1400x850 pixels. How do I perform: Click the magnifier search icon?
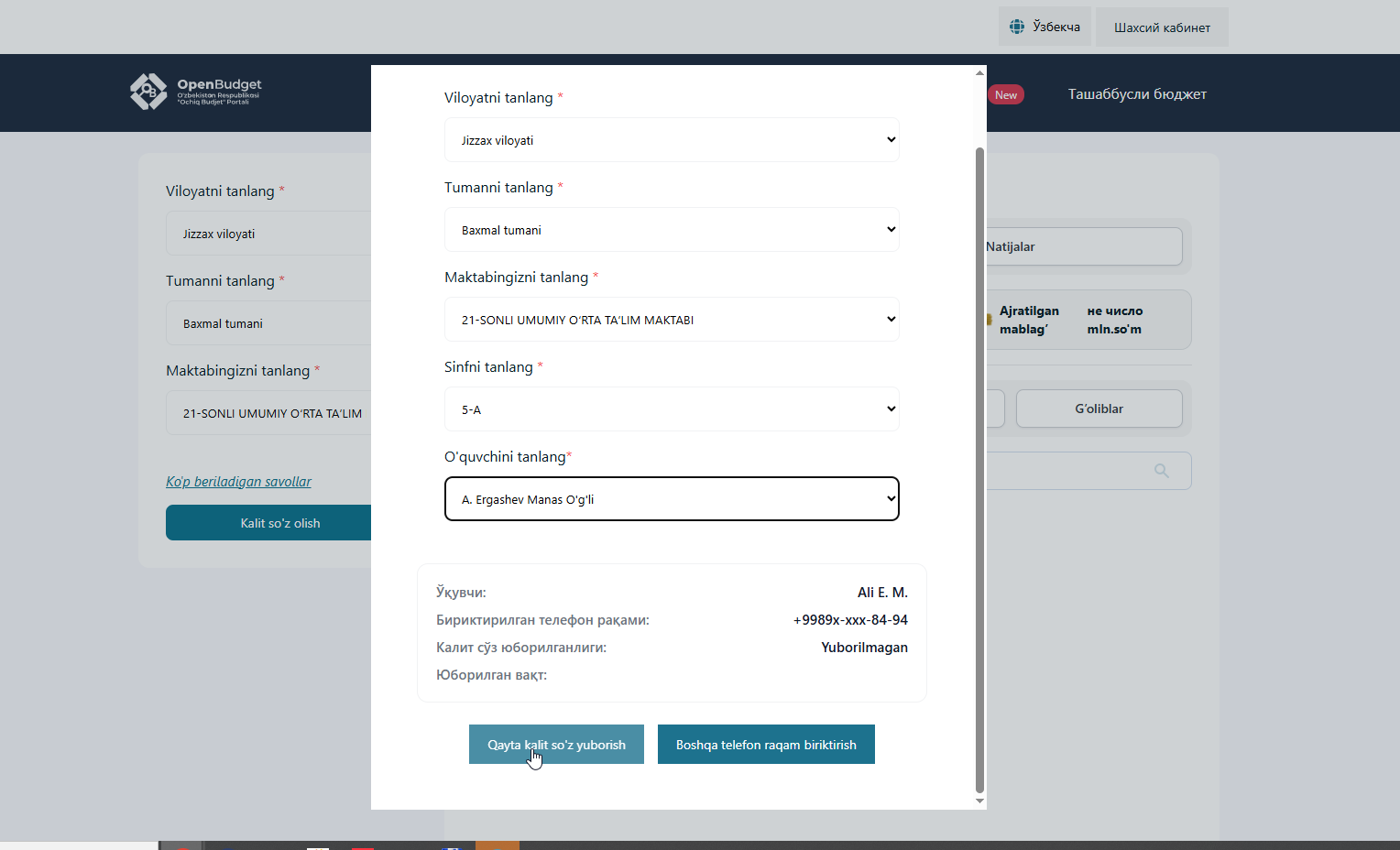tap(1162, 471)
